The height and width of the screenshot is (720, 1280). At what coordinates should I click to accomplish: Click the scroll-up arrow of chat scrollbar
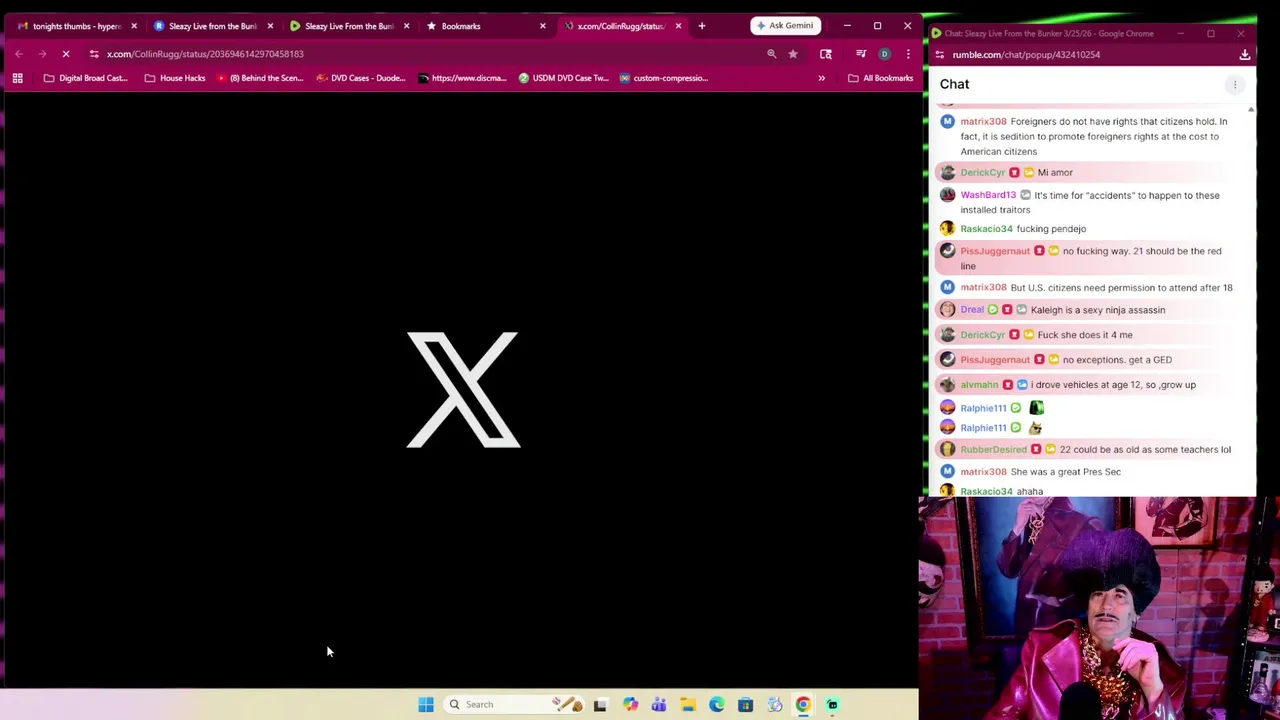pyautogui.click(x=1251, y=110)
